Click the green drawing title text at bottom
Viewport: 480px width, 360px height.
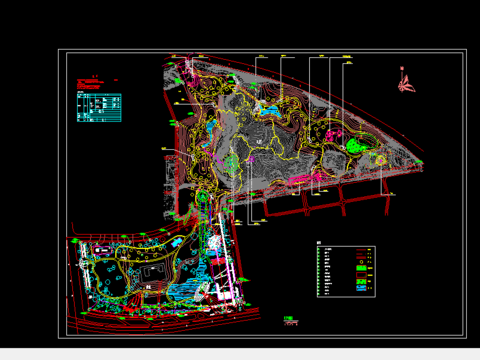click(288, 319)
